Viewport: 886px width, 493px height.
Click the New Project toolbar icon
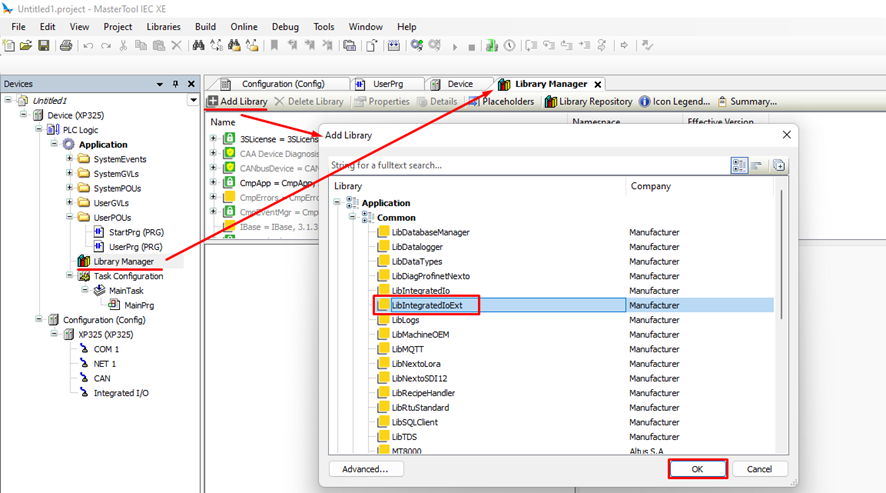pos(9,46)
